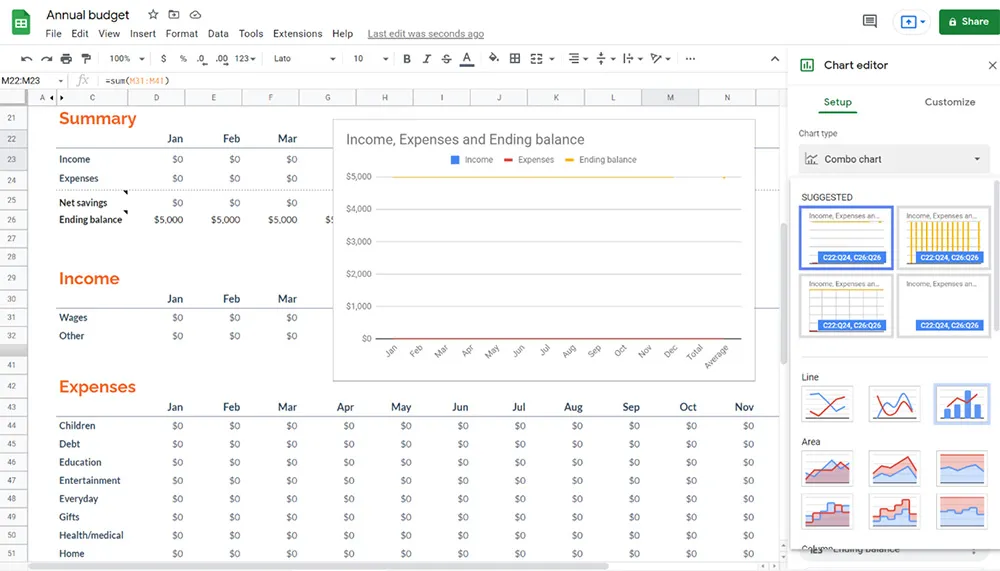Choose the smooth line chart type icon

click(x=894, y=404)
